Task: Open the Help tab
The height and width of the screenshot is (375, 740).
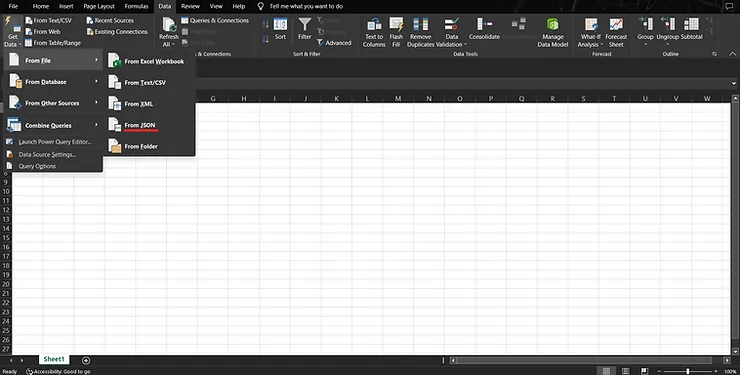Action: coord(239,6)
